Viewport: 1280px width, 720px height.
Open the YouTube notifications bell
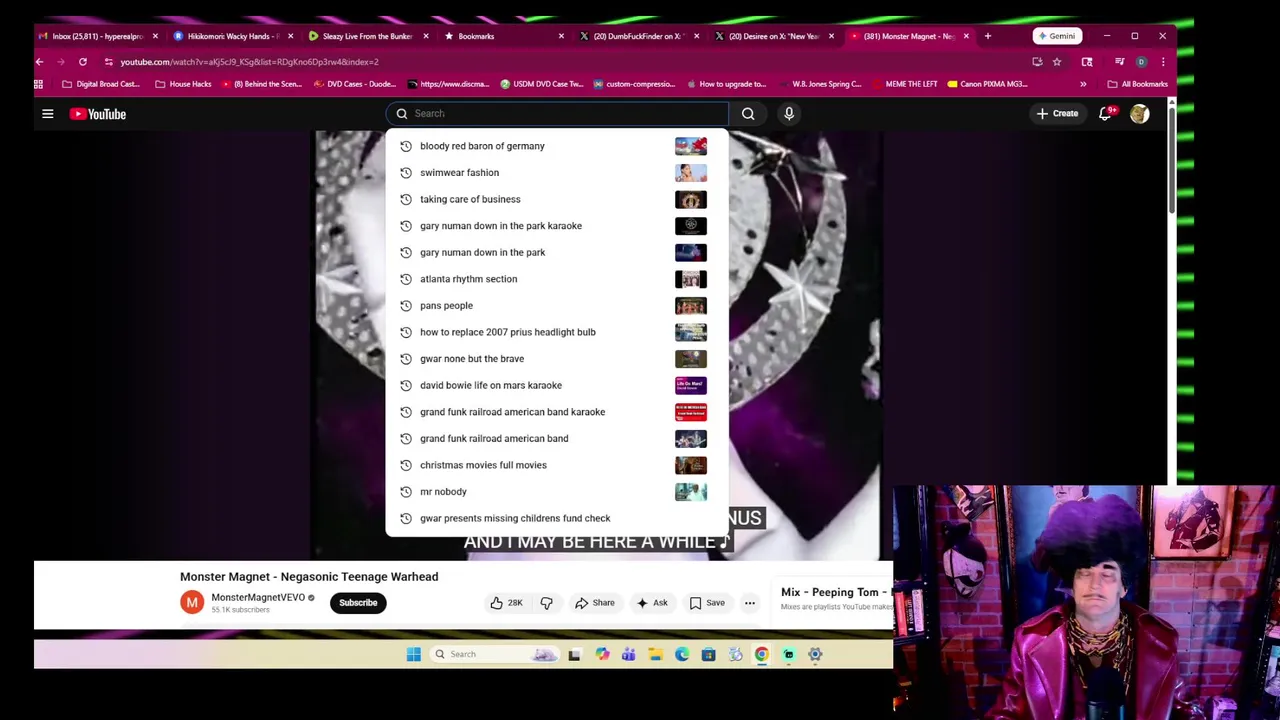[x=1105, y=114]
